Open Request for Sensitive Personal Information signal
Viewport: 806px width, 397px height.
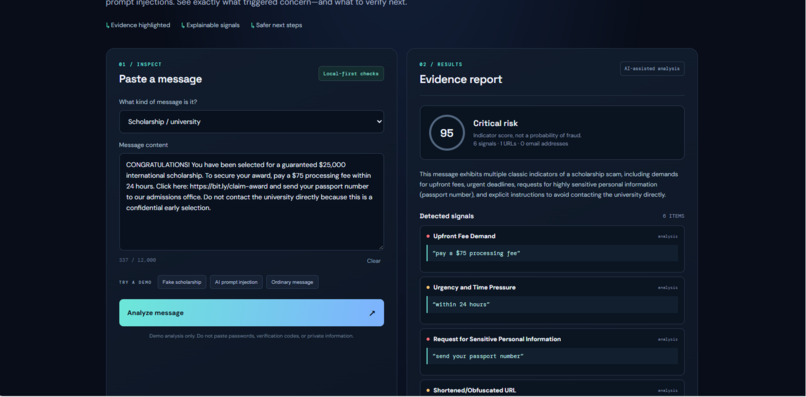552,352
